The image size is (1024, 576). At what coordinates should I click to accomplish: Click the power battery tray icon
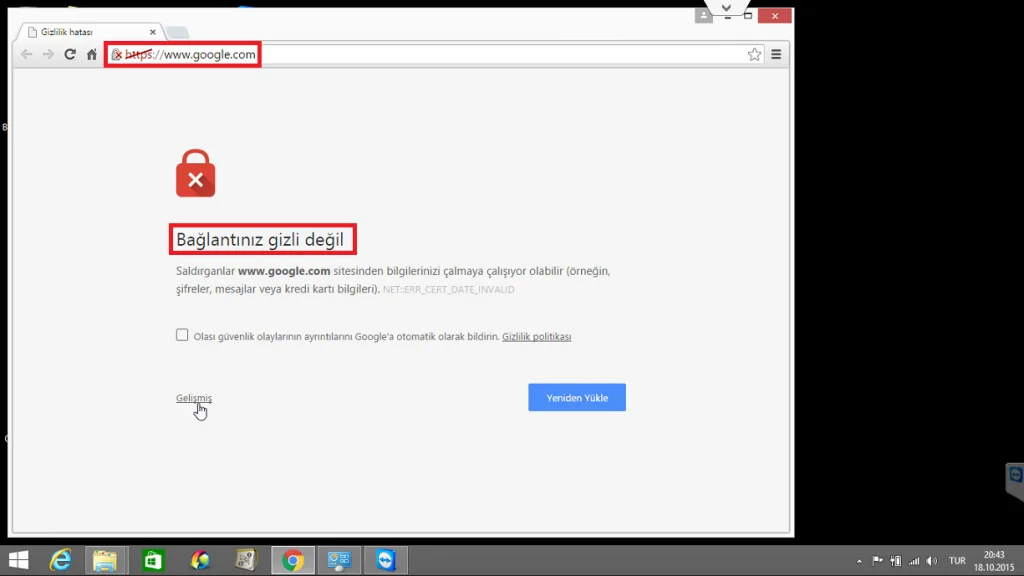pyautogui.click(x=895, y=561)
